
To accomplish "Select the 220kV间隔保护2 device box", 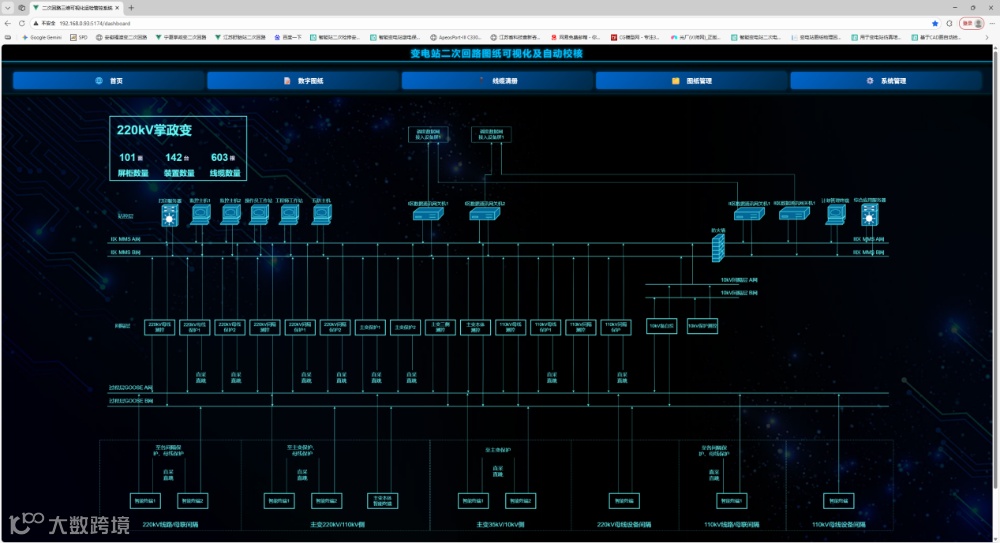I will click(335, 327).
